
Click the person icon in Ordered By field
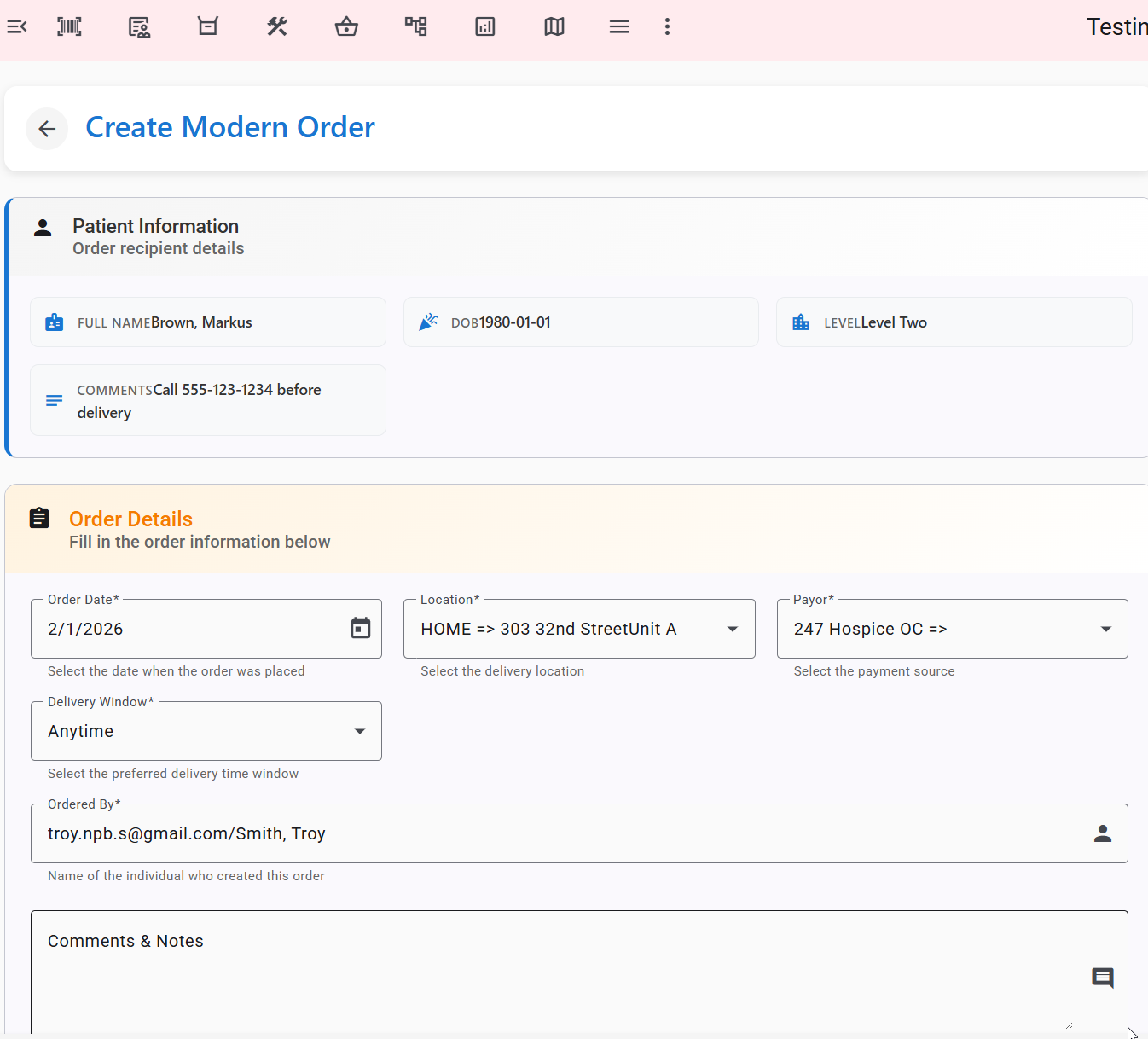(x=1103, y=833)
